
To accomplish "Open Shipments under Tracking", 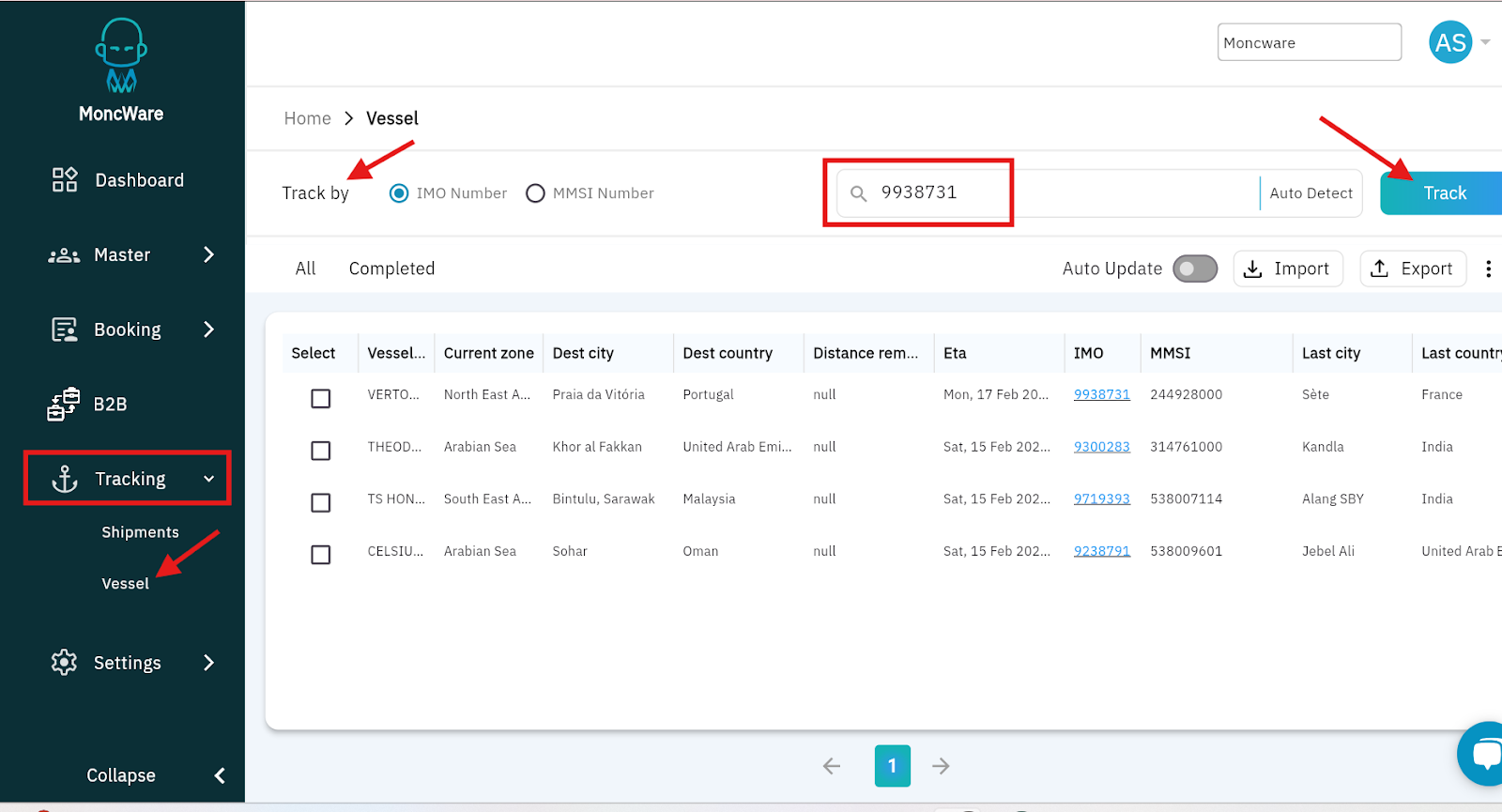I will tap(140, 532).
